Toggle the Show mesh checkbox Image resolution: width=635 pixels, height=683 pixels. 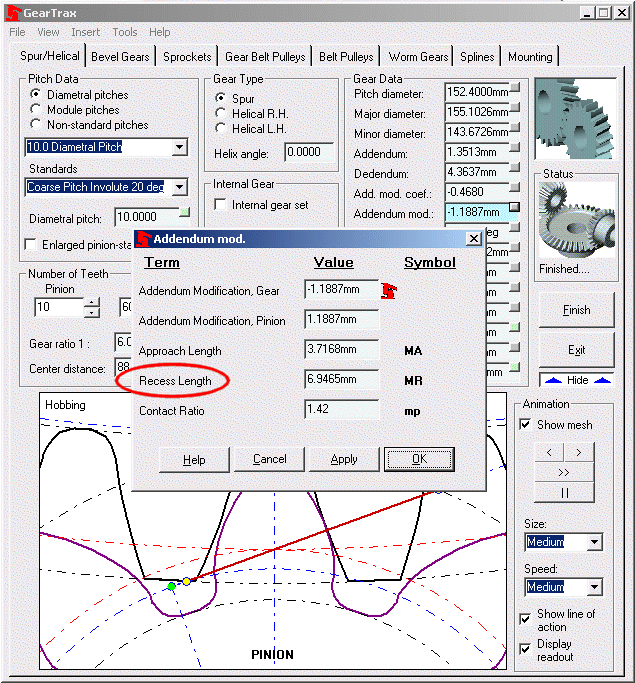(526, 424)
